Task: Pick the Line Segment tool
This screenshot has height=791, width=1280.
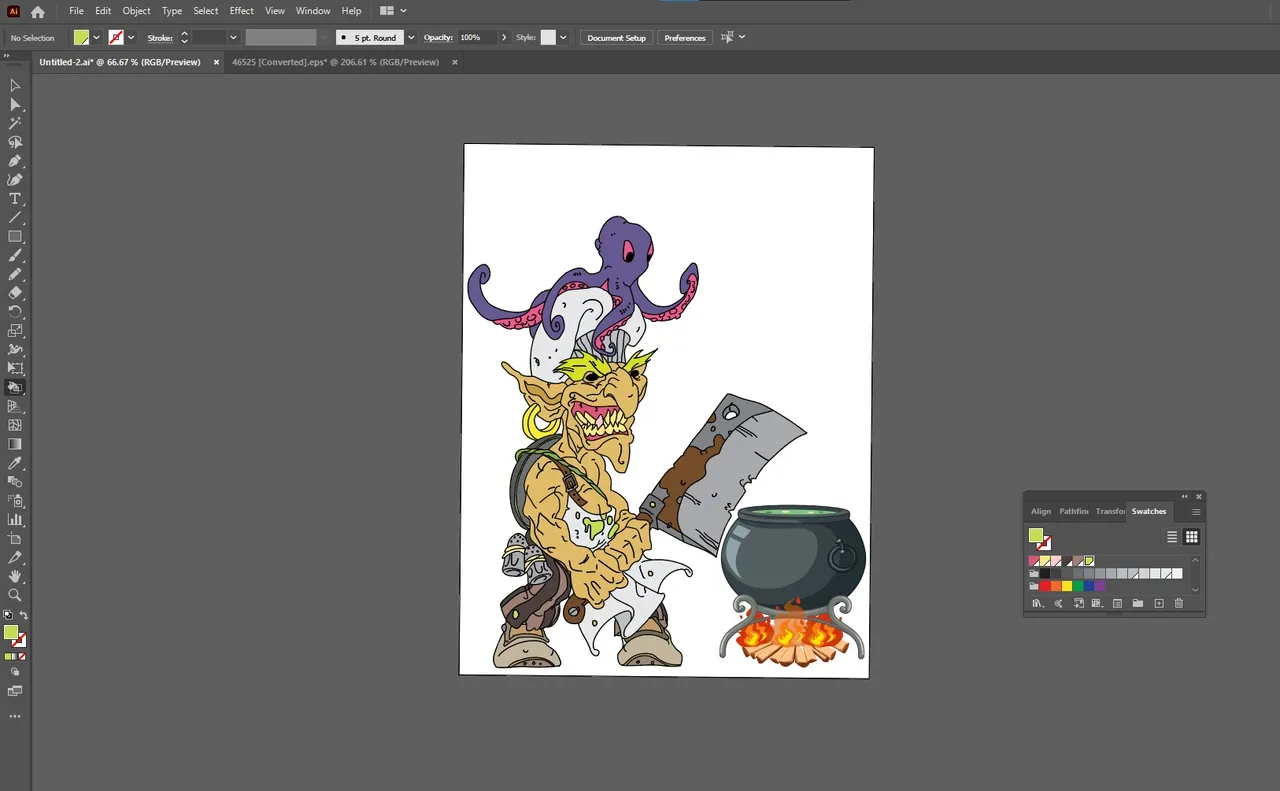Action: (x=15, y=218)
